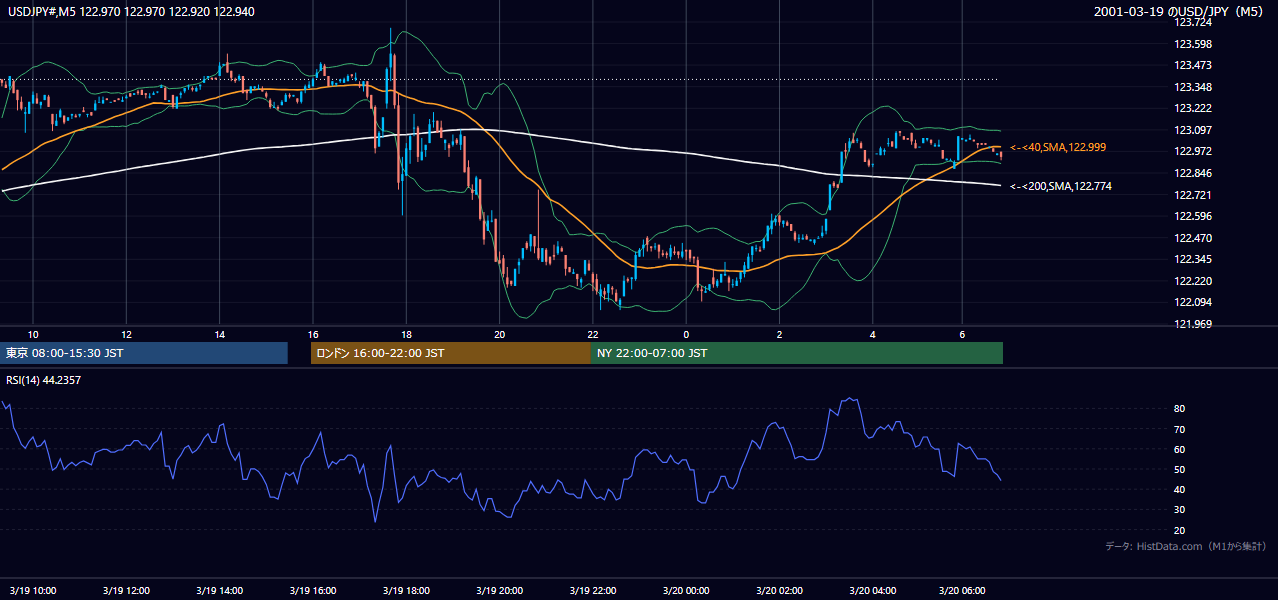Image resolution: width=1278 pixels, height=600 pixels.
Task: Click price axis value 122.470
Action: coord(1195,238)
